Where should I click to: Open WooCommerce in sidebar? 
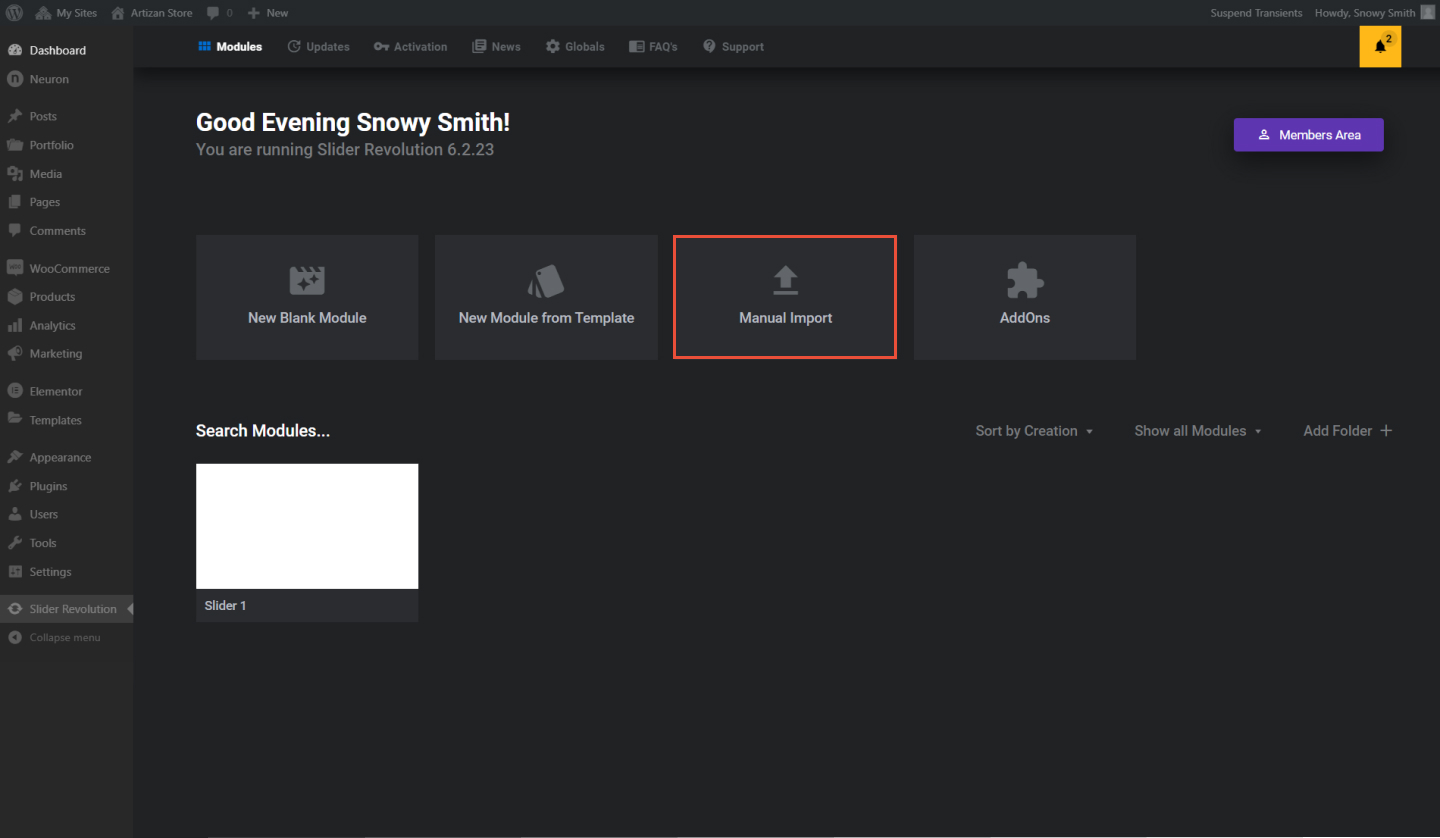tap(66, 268)
